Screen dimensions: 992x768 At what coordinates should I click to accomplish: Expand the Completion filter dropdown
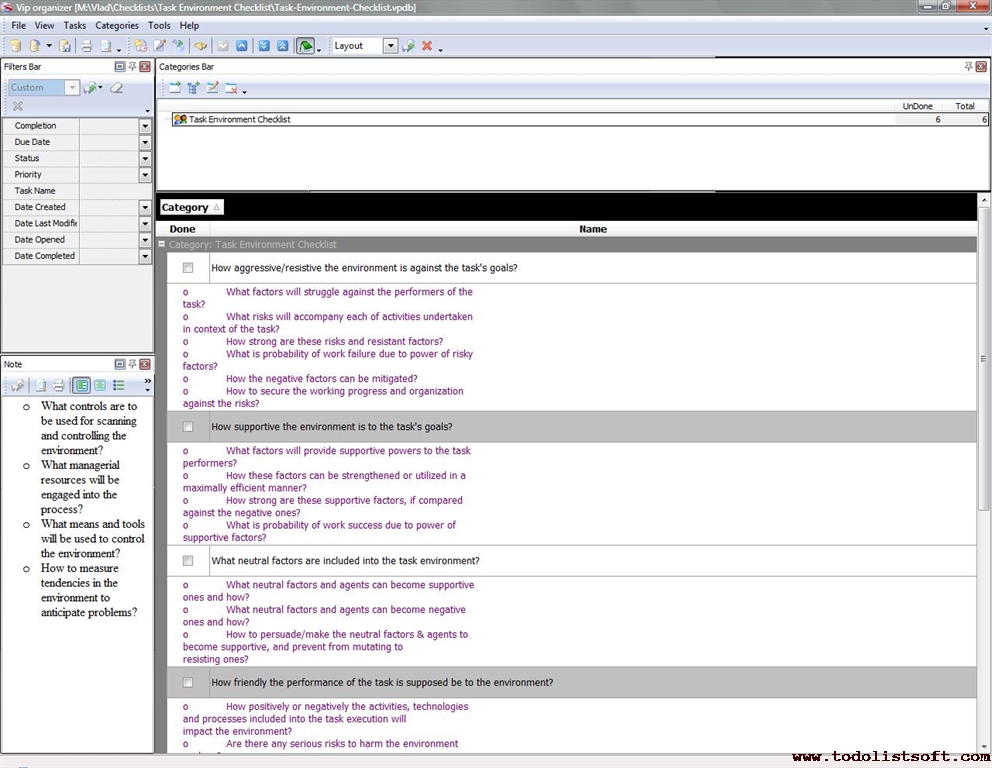point(145,126)
